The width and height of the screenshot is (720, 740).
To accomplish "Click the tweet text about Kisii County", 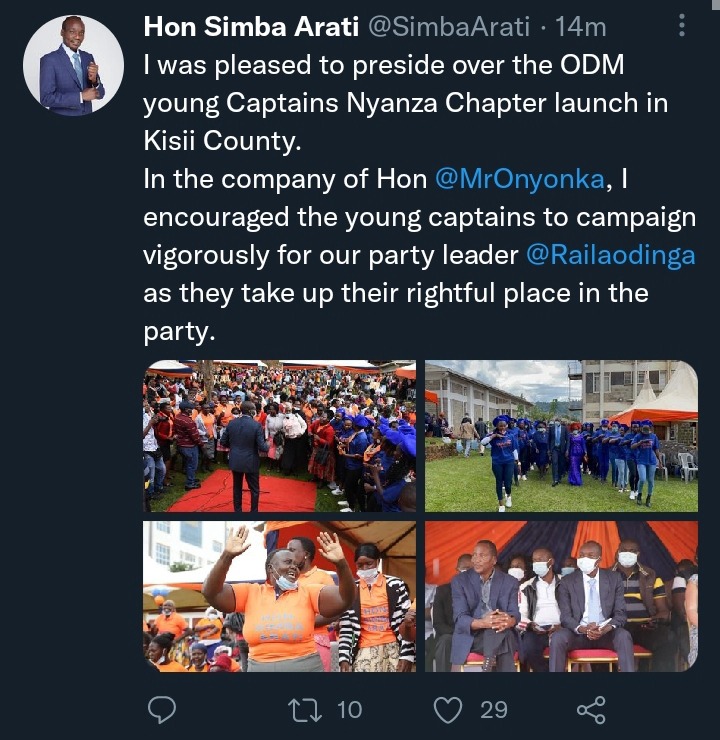I will coord(222,141).
